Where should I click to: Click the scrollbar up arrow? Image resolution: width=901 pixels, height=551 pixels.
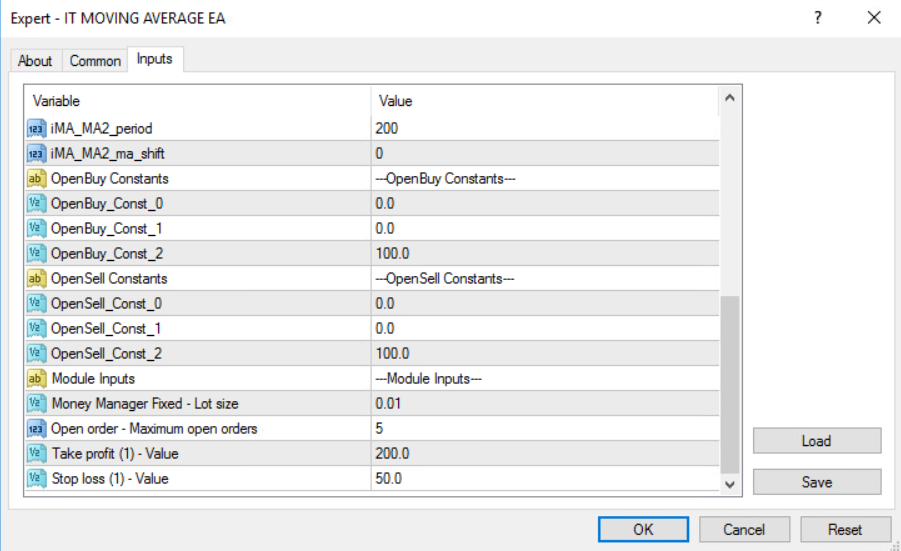point(730,98)
